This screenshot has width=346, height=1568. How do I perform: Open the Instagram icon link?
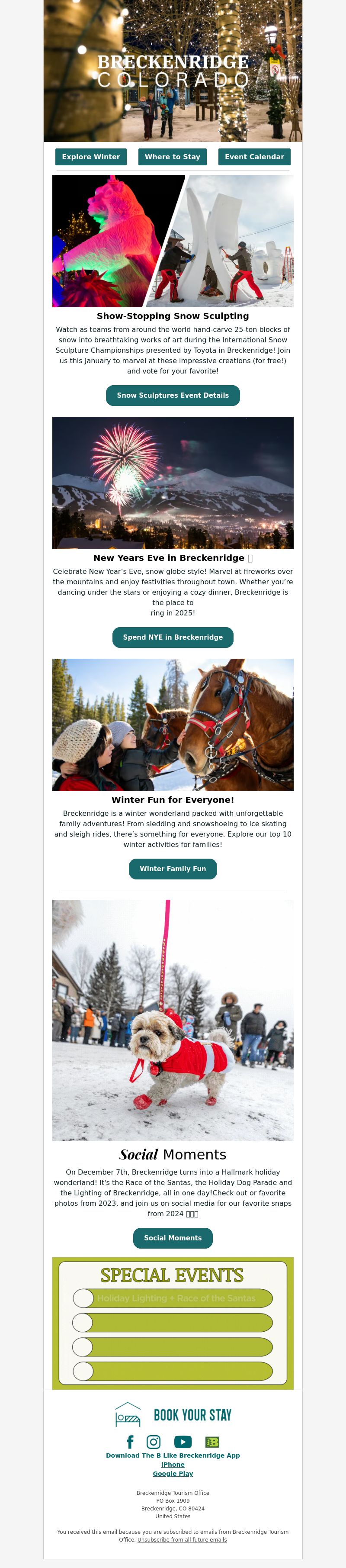click(154, 1442)
